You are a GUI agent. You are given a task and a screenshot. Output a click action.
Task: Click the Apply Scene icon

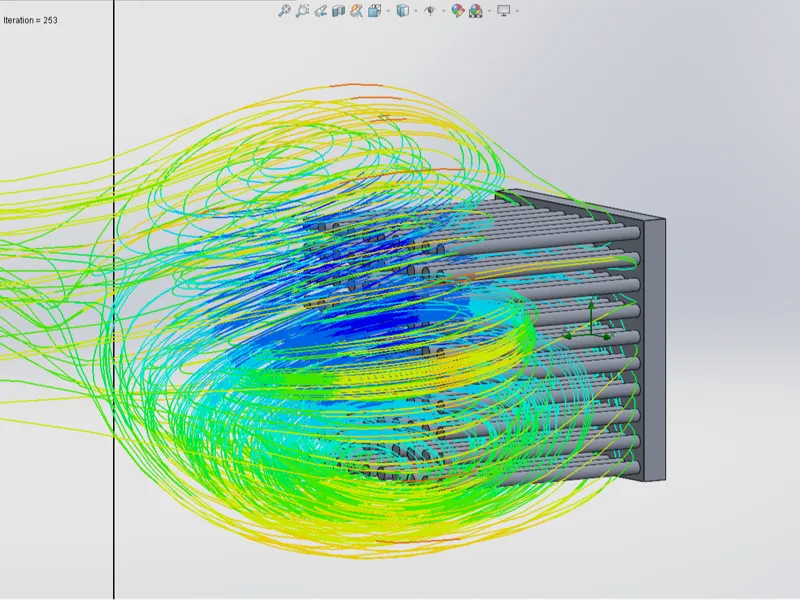click(476, 11)
